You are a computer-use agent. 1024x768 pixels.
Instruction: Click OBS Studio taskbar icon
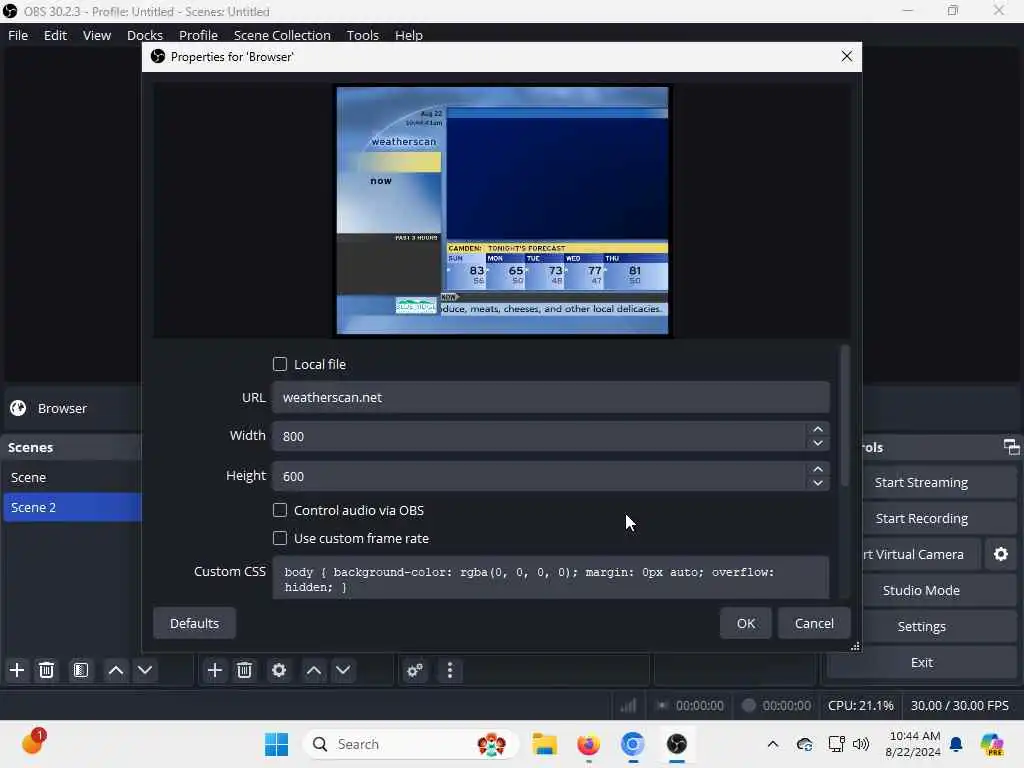677,744
